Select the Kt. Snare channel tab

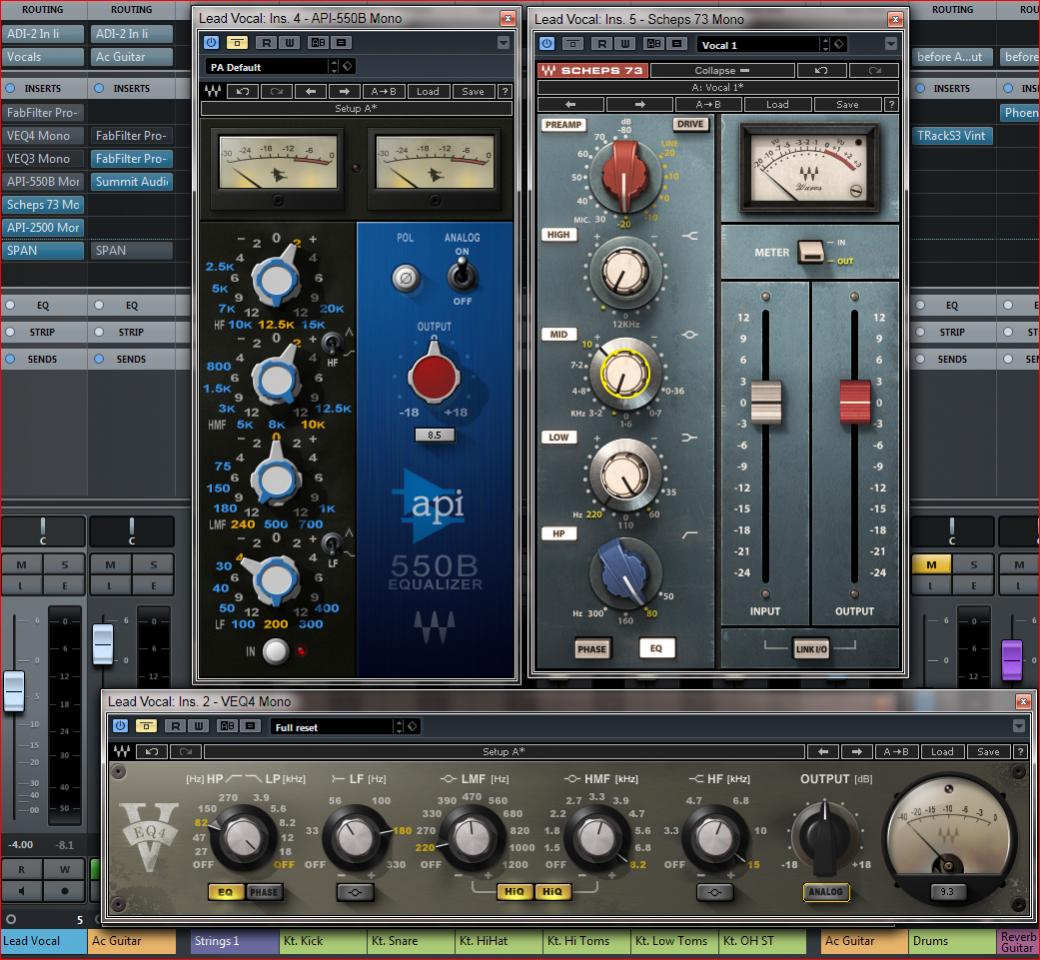click(x=411, y=941)
